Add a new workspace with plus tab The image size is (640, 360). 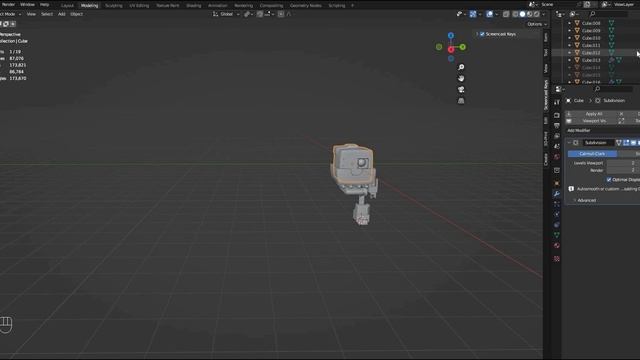pos(353,6)
